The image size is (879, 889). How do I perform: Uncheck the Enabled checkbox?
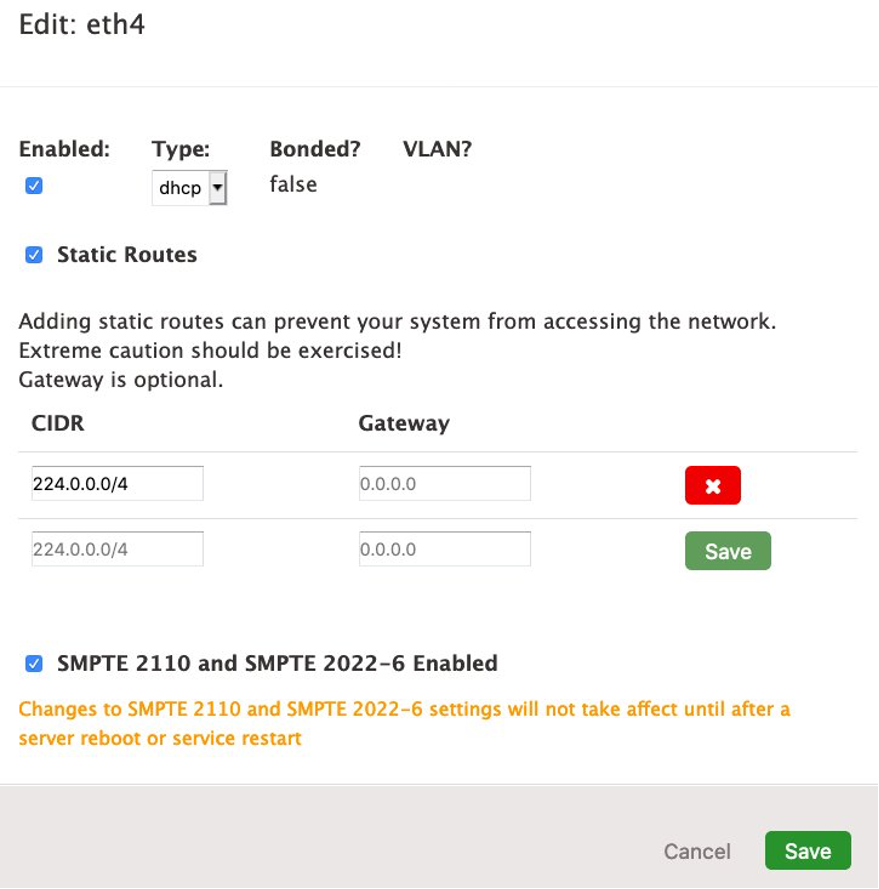33,184
